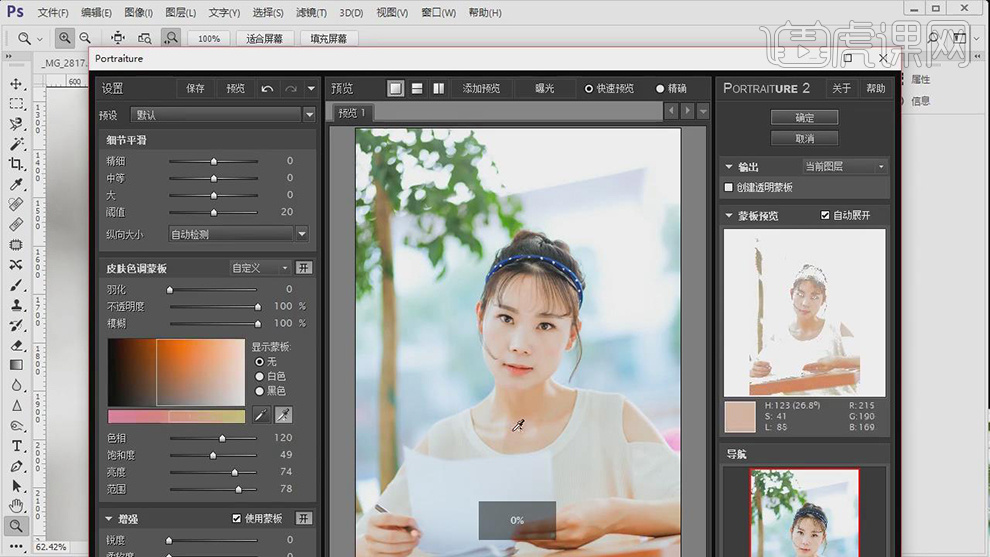Click the 添加预览 button
Image resolution: width=990 pixels, height=557 pixels.
481,88
